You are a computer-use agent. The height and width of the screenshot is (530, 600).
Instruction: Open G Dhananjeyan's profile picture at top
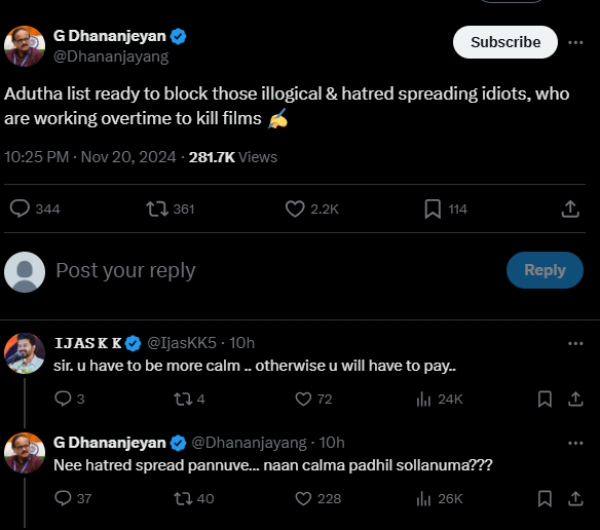pos(25,46)
